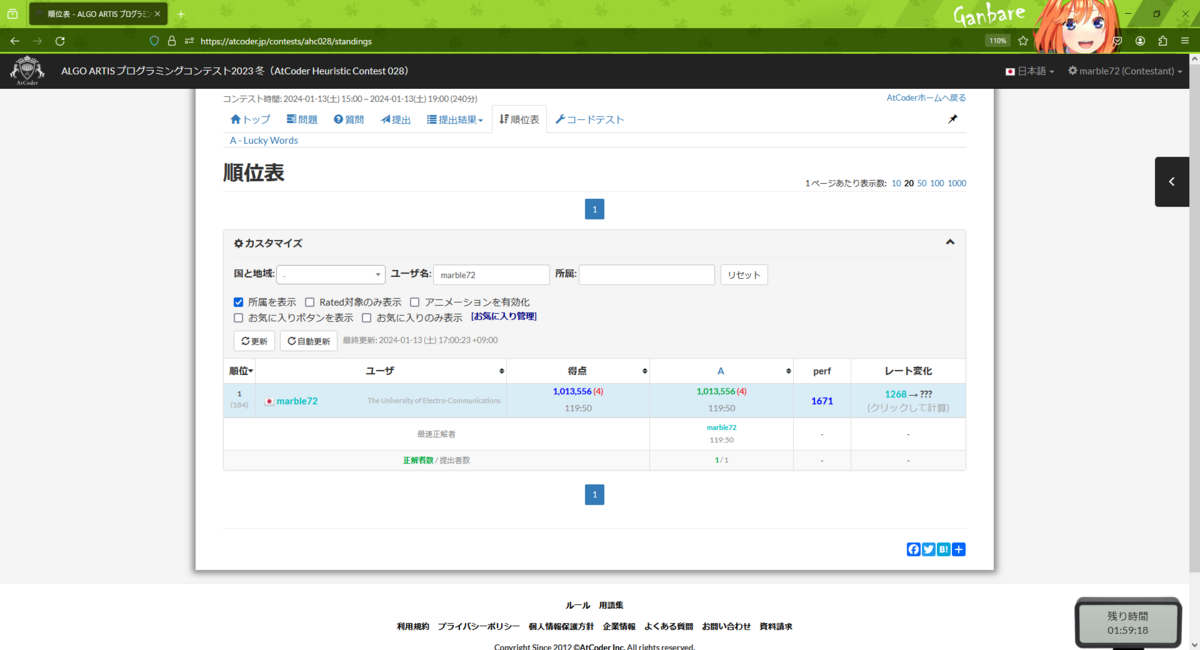Go to 質問 tab
The height and width of the screenshot is (650, 1200).
349,120
